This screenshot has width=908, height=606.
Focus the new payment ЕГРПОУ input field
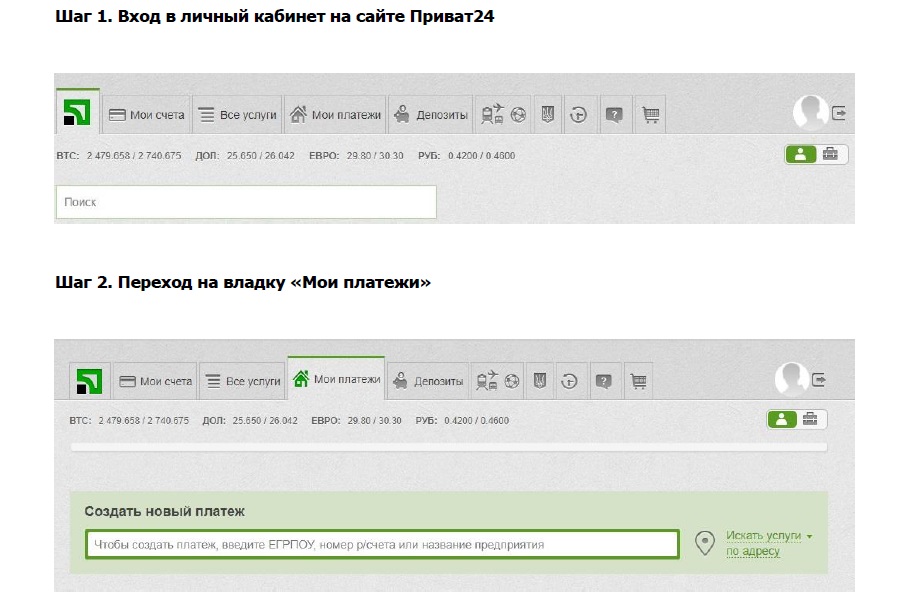(382, 545)
